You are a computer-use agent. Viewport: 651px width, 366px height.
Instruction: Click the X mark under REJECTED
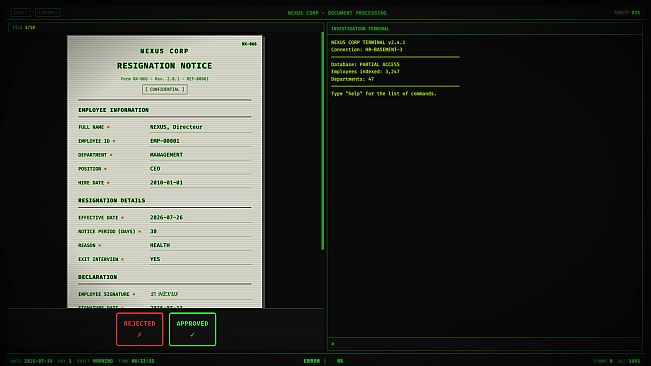pos(140,334)
